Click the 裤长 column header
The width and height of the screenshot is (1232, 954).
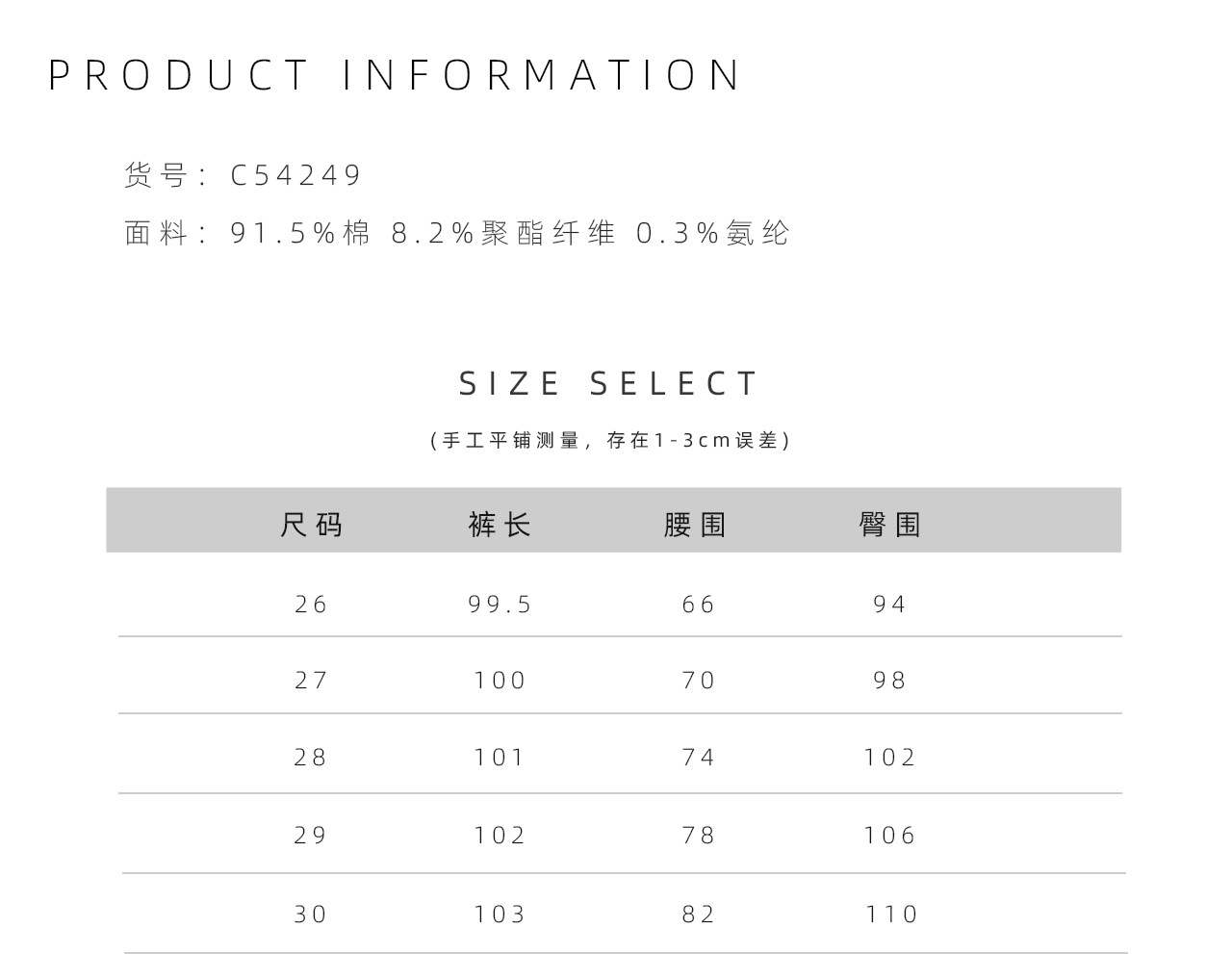(500, 525)
